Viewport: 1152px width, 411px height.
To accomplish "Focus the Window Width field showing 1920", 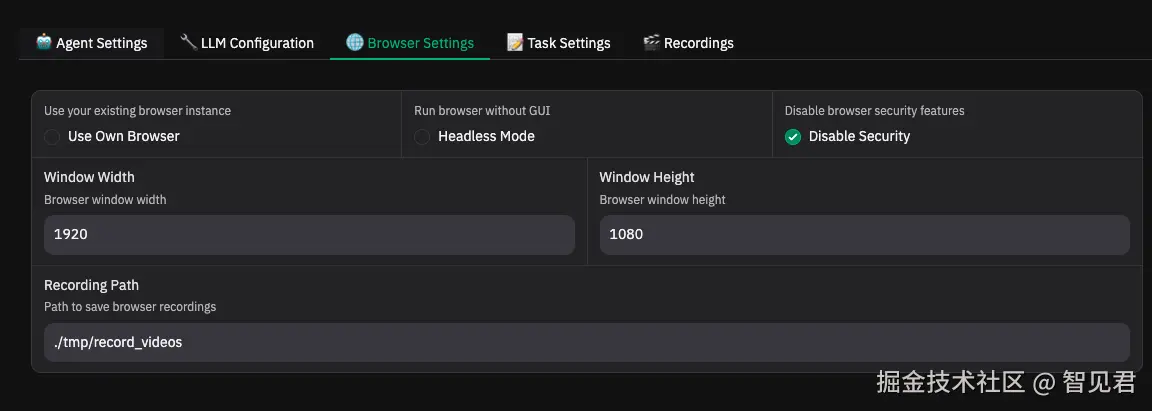I will 309,234.
